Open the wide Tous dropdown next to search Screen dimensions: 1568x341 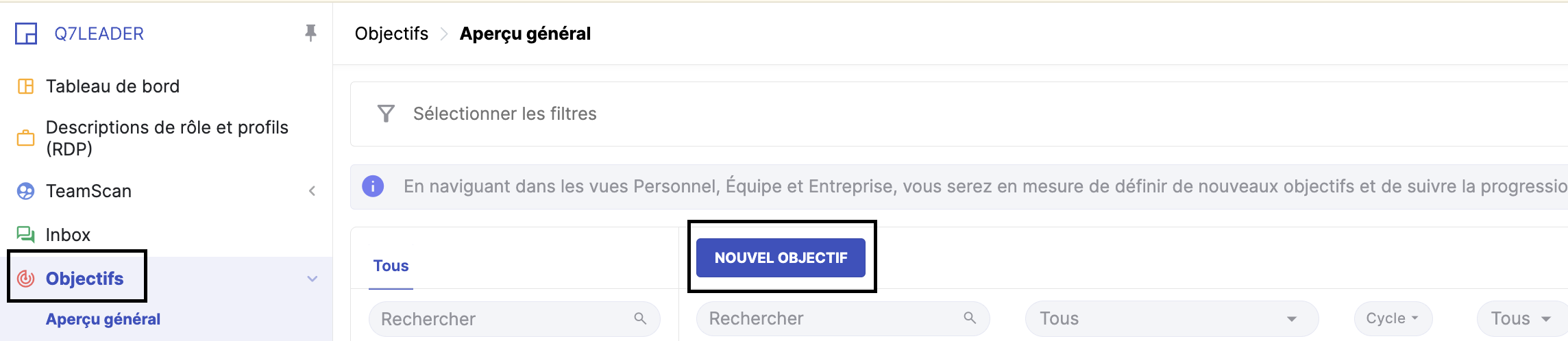[1171, 318]
